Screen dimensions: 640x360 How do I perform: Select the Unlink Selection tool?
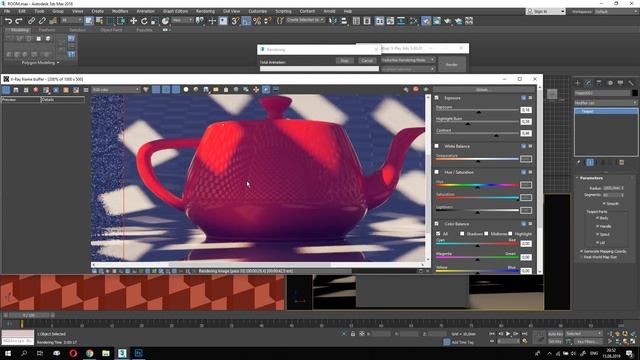[x=42, y=21]
